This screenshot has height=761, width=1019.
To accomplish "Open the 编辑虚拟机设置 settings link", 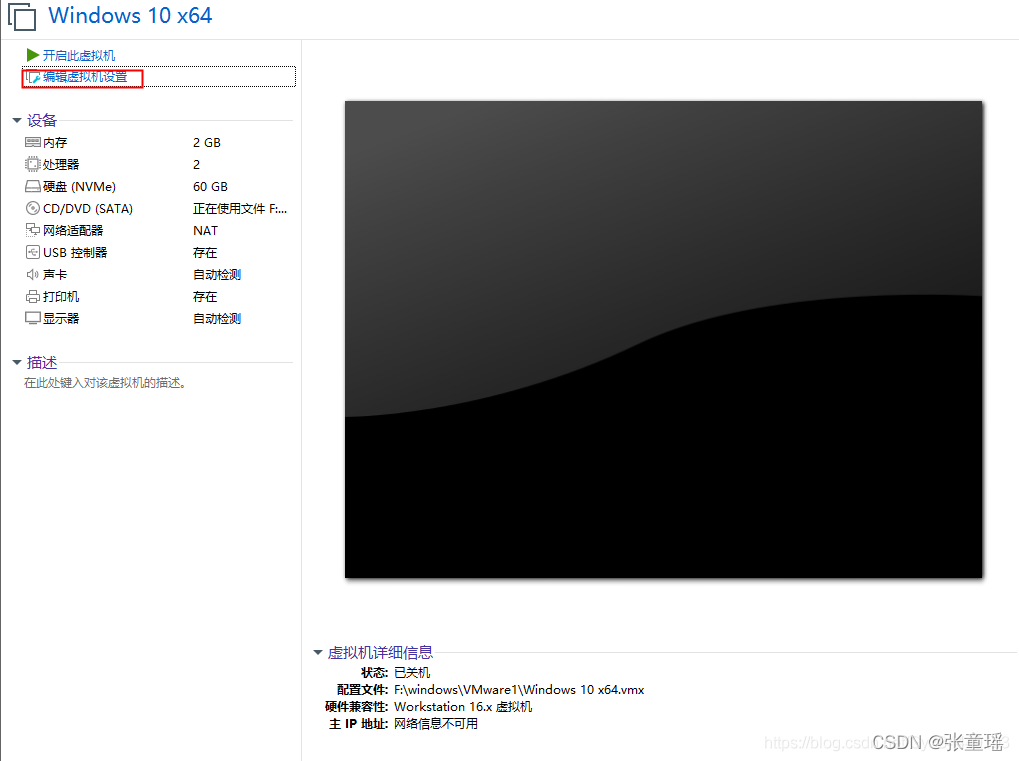I will (85, 77).
